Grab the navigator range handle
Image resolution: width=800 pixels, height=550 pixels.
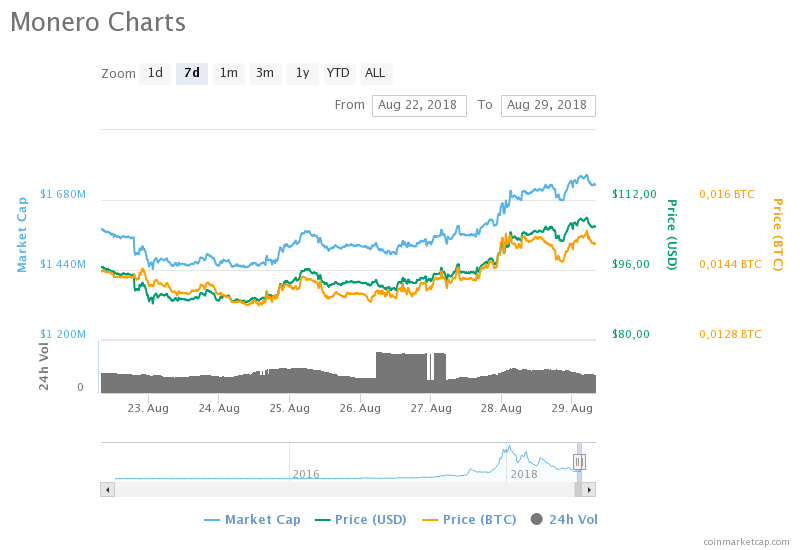579,462
